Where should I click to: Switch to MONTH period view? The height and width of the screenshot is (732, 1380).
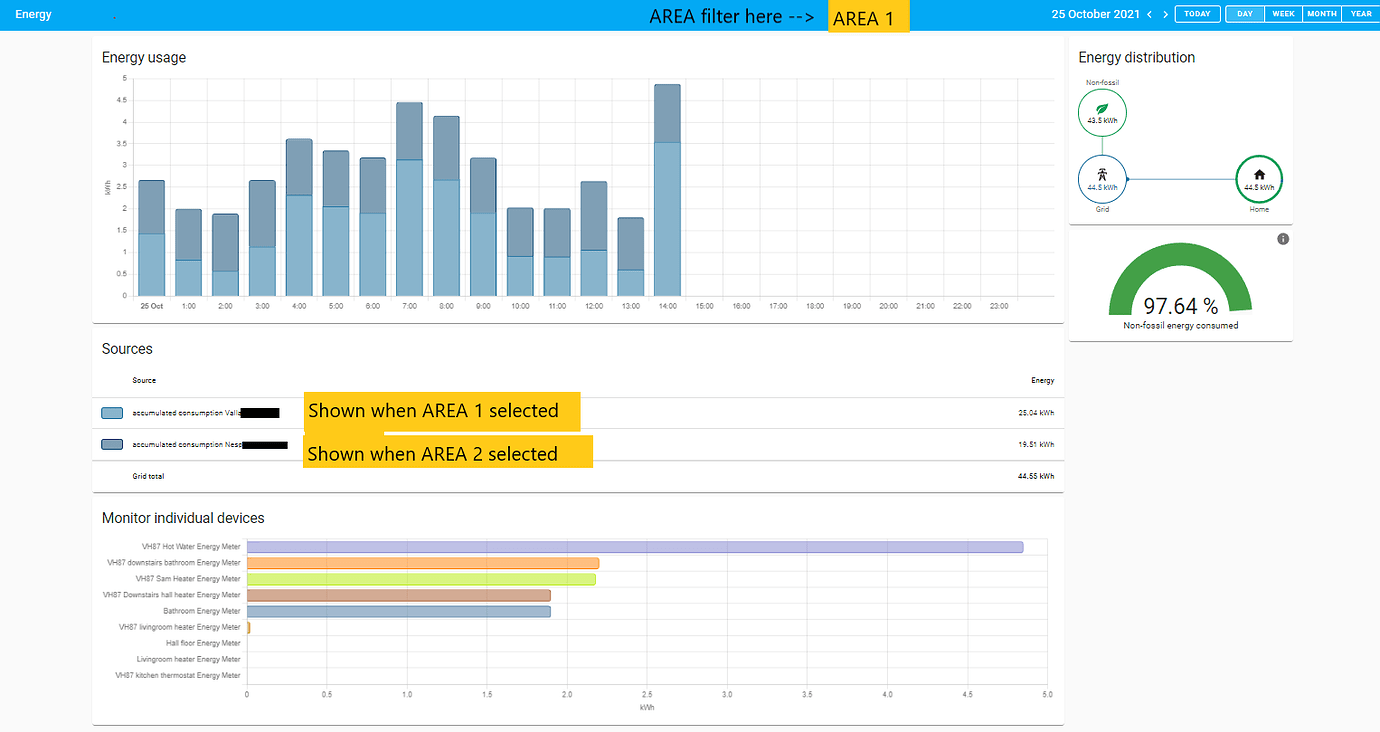tap(1321, 14)
